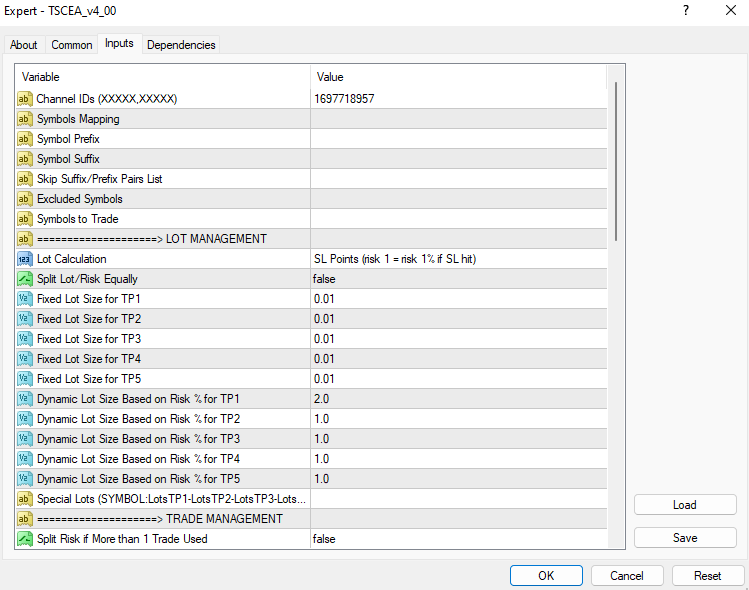Click the string icon beside Channel IDs
749x590 pixels.
pyautogui.click(x=25, y=99)
